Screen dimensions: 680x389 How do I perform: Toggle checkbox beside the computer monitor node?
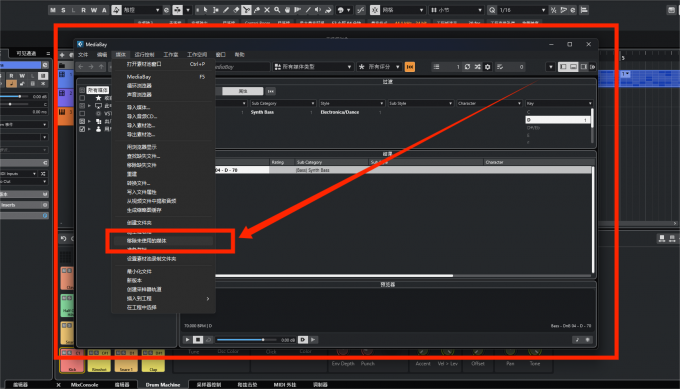tap(82, 106)
